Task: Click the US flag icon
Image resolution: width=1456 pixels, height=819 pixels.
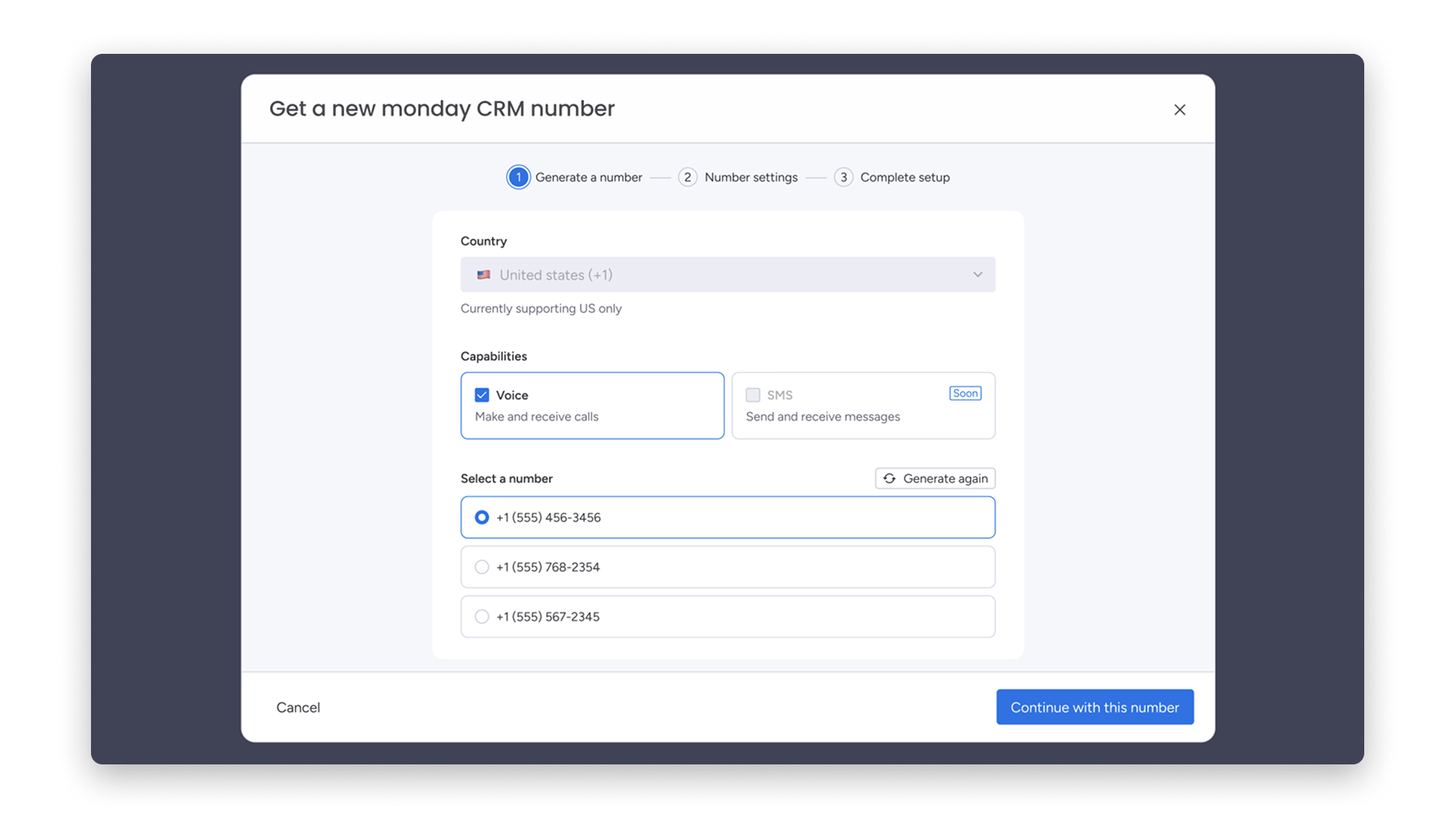Action: click(483, 275)
